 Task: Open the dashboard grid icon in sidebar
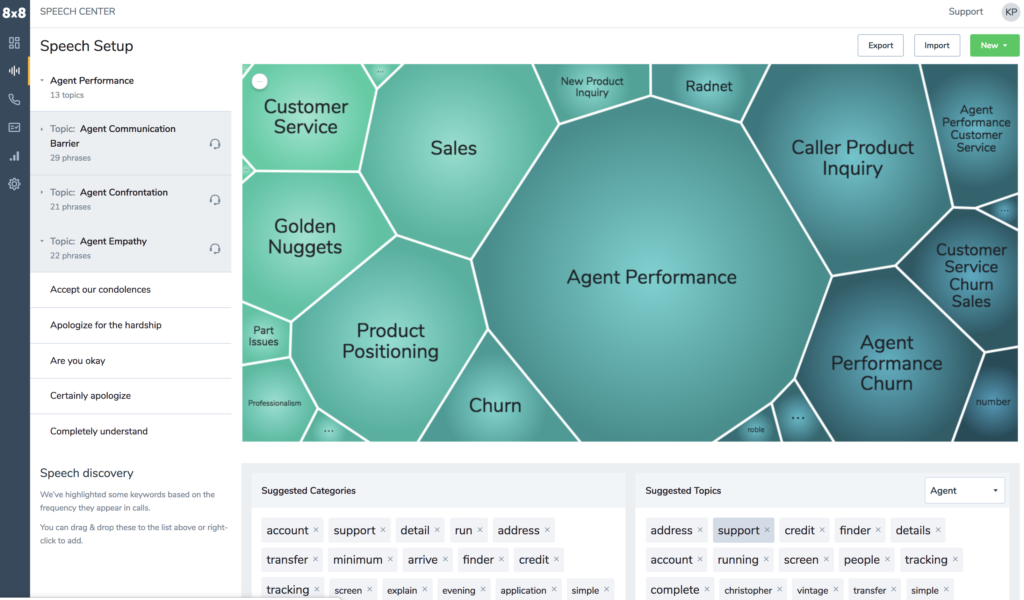(x=14, y=43)
